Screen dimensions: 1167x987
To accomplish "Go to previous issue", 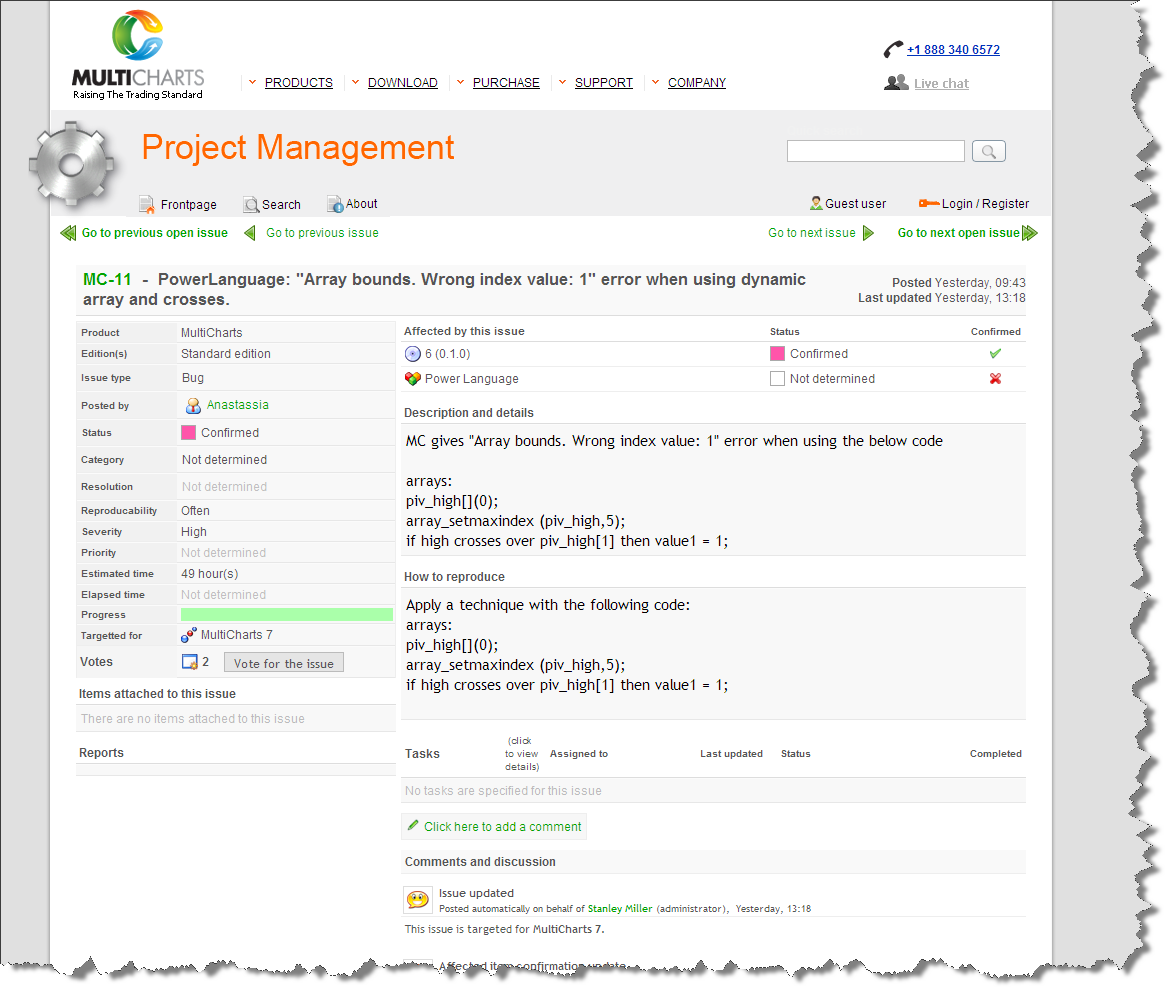I will coord(322,232).
